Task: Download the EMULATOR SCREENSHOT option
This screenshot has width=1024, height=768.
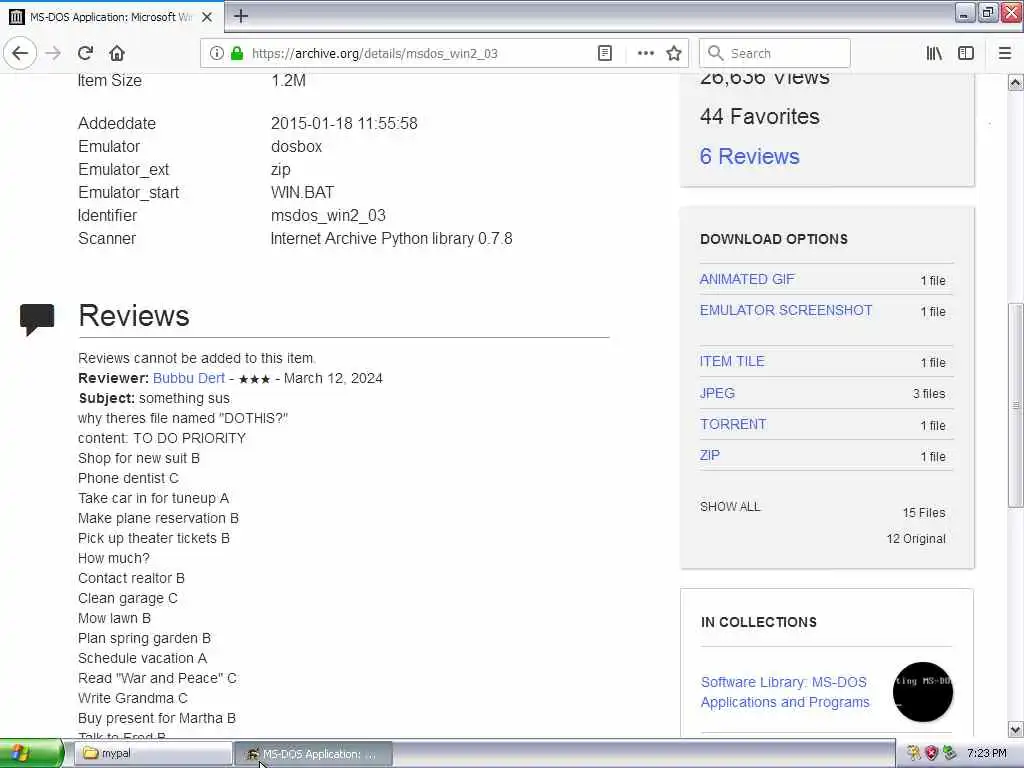Action: [x=786, y=310]
